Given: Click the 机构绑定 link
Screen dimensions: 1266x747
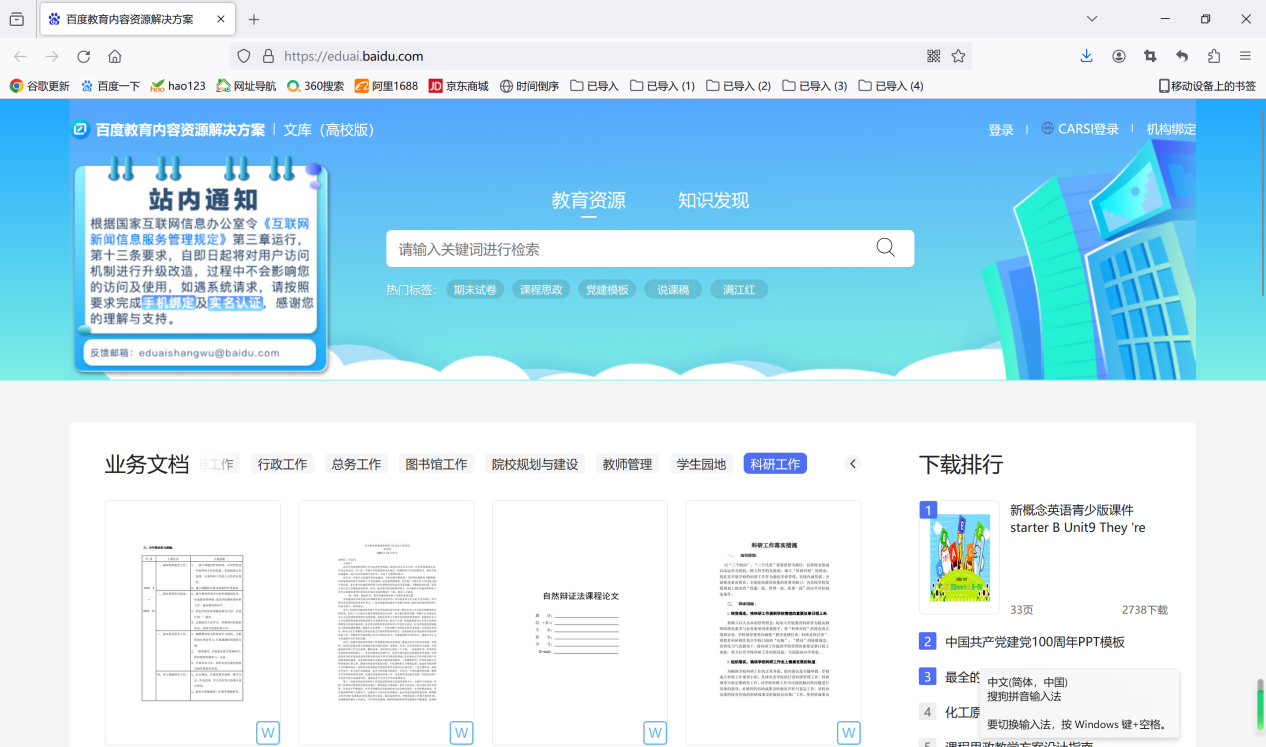Looking at the screenshot, I should pyautogui.click(x=1171, y=129).
